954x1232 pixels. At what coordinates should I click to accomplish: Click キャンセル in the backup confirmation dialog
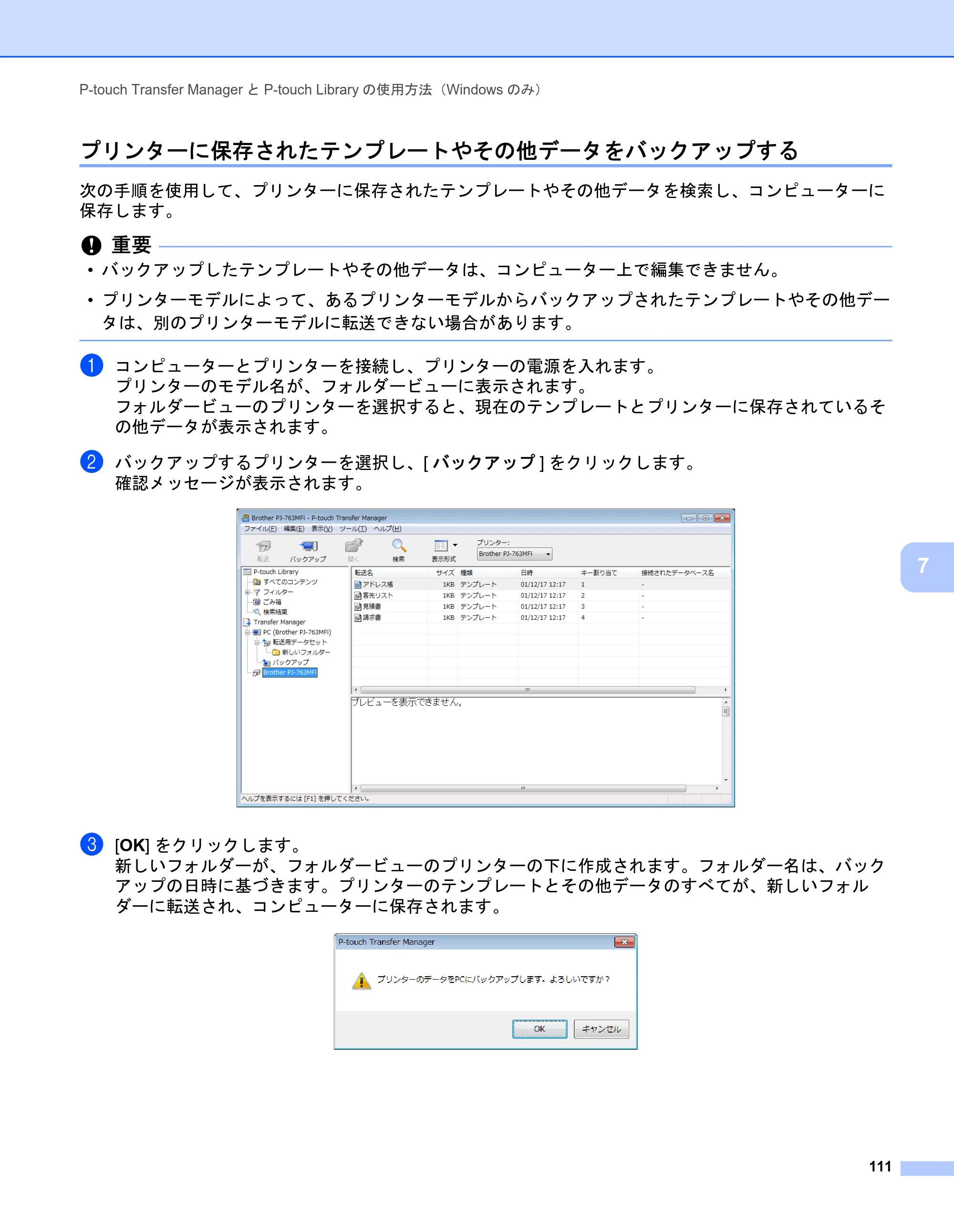[x=601, y=1029]
